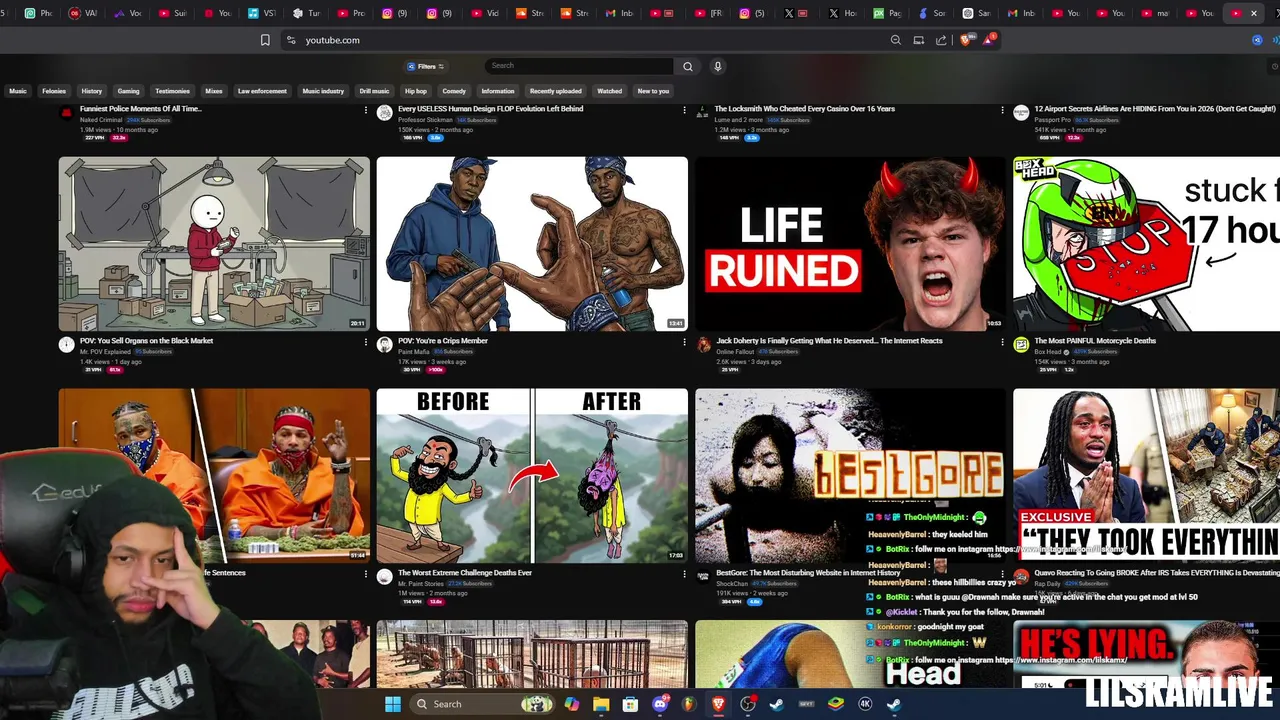This screenshot has height=720, width=1280.
Task: Click Paint Mafia channel avatar
Action: [x=384, y=345]
